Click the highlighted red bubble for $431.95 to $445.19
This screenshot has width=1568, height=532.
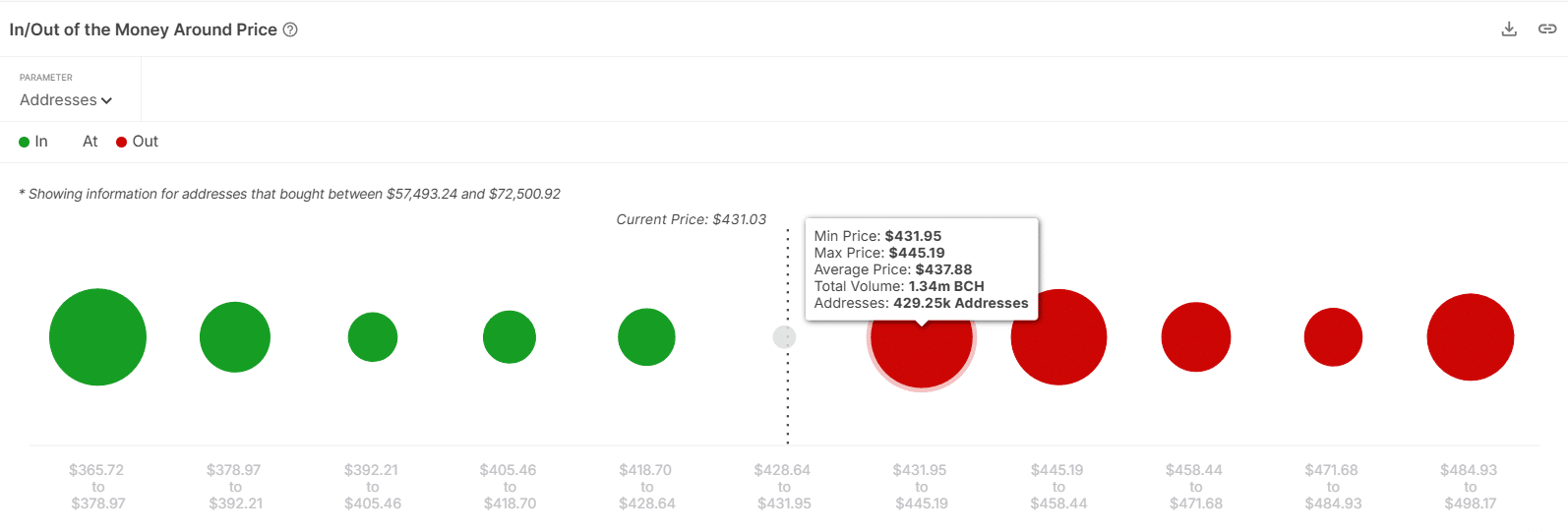(922, 356)
